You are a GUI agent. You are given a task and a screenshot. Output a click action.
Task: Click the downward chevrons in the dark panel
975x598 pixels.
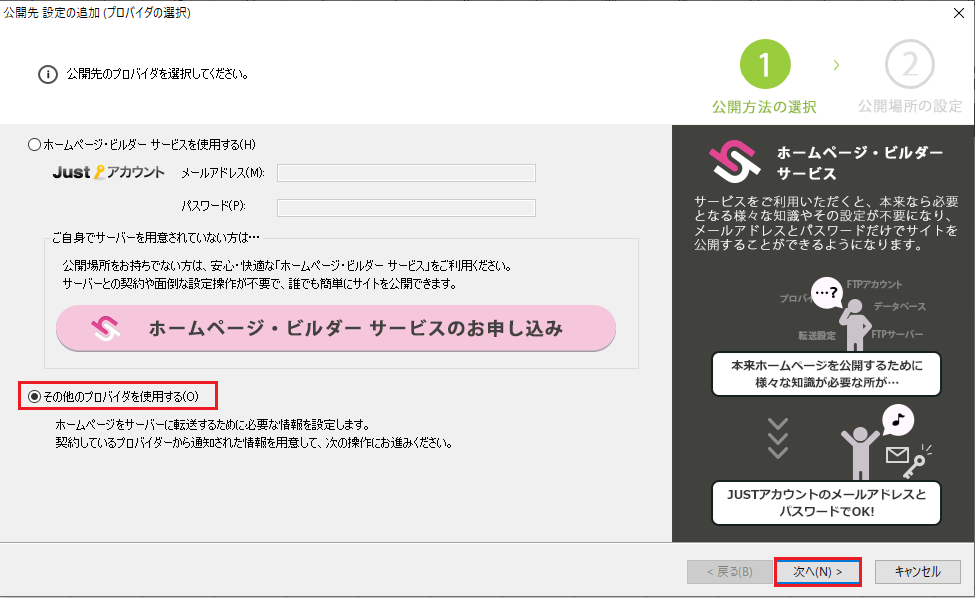coord(778,439)
